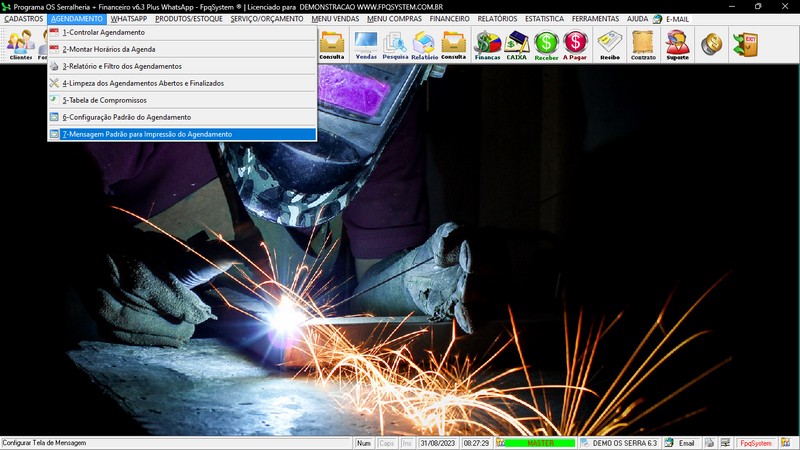Select 5-Tabela de Compromissos option
Screen dimensions: 800x450
coord(104,100)
